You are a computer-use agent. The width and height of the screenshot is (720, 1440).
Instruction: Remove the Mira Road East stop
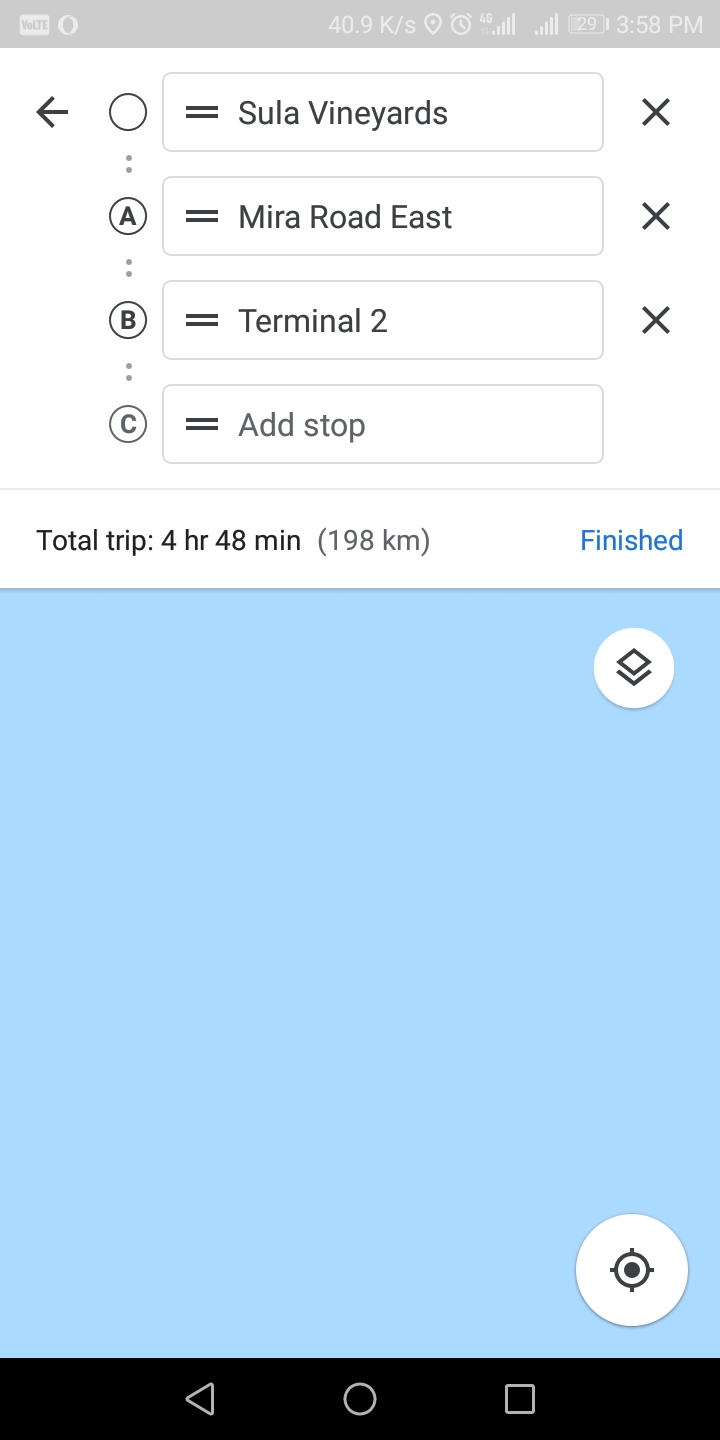(x=656, y=216)
